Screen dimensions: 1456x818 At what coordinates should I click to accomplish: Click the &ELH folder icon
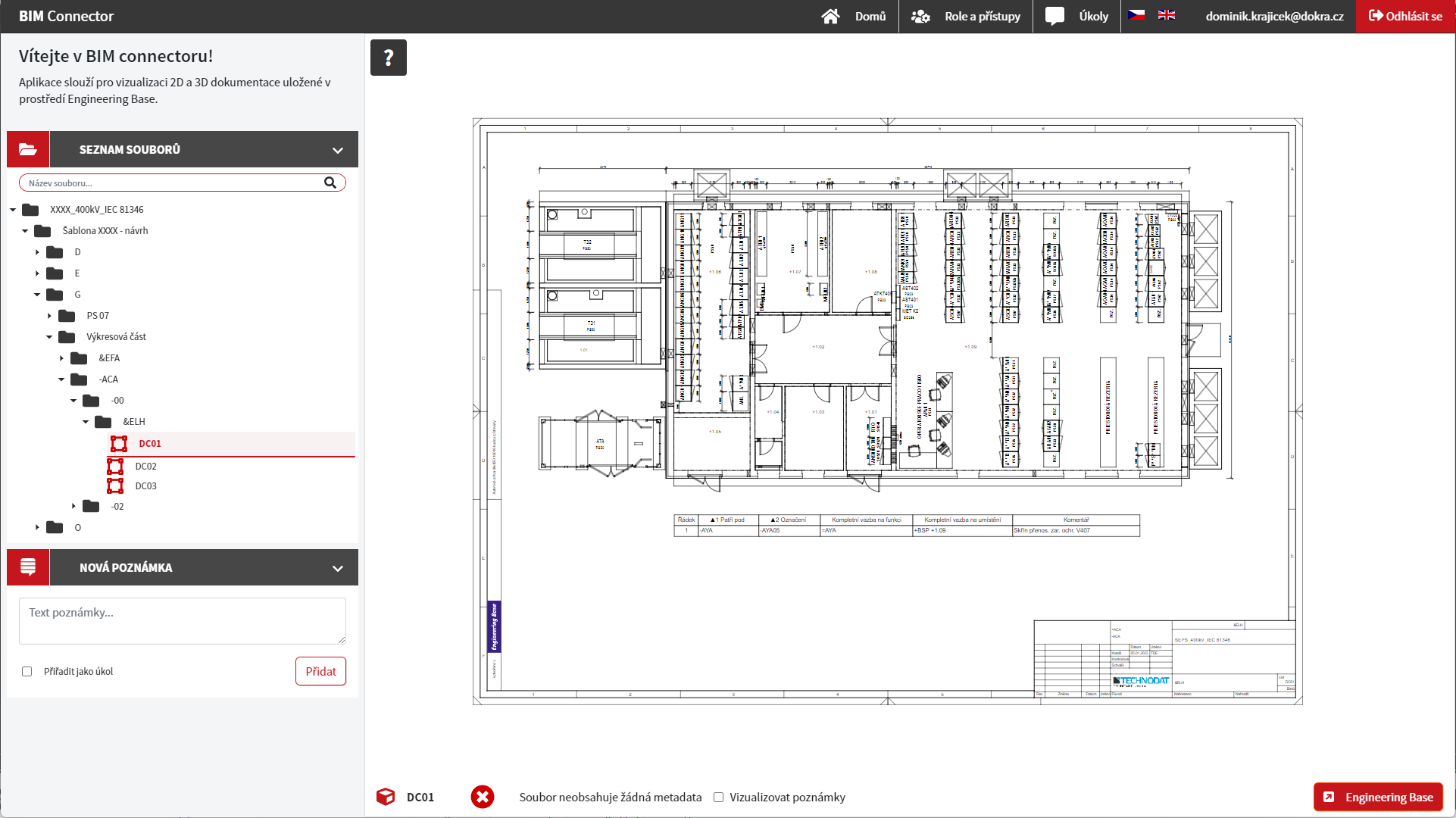(103, 422)
